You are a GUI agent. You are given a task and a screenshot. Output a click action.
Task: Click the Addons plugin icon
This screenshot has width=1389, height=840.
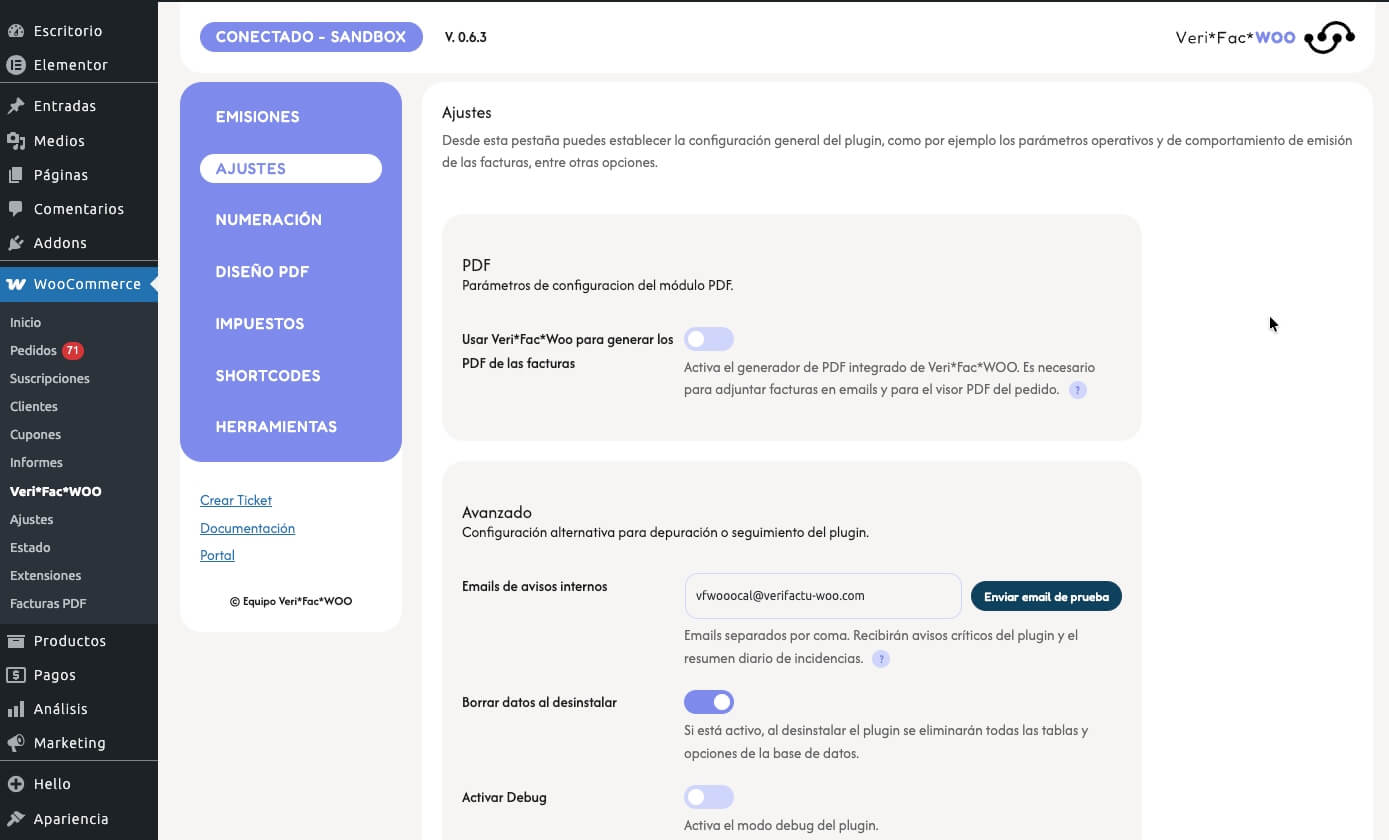click(16, 243)
